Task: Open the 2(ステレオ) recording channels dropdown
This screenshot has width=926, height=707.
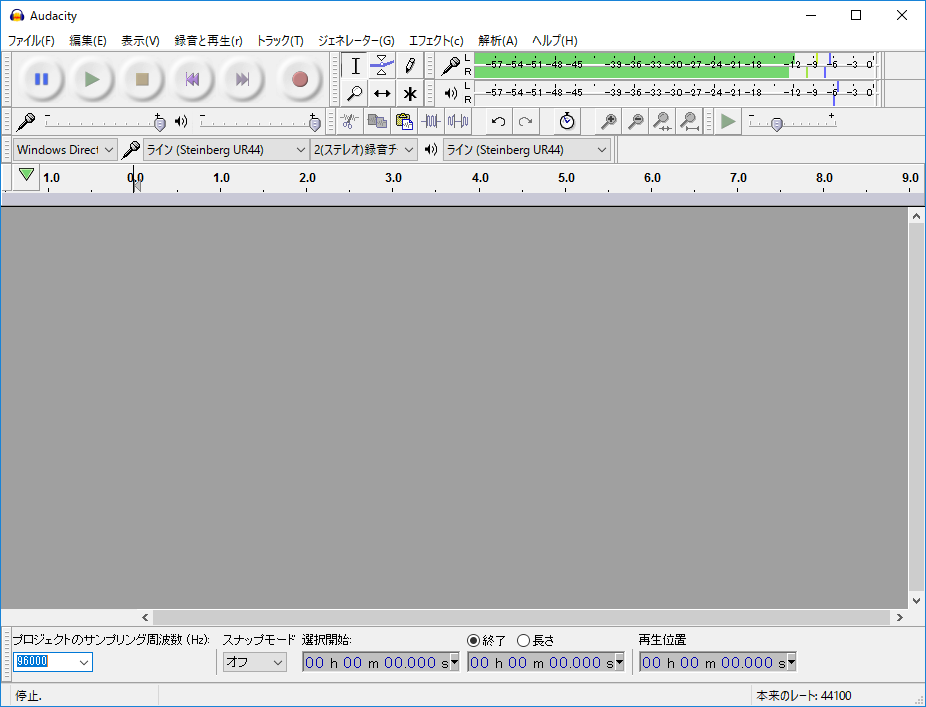Action: click(x=364, y=150)
